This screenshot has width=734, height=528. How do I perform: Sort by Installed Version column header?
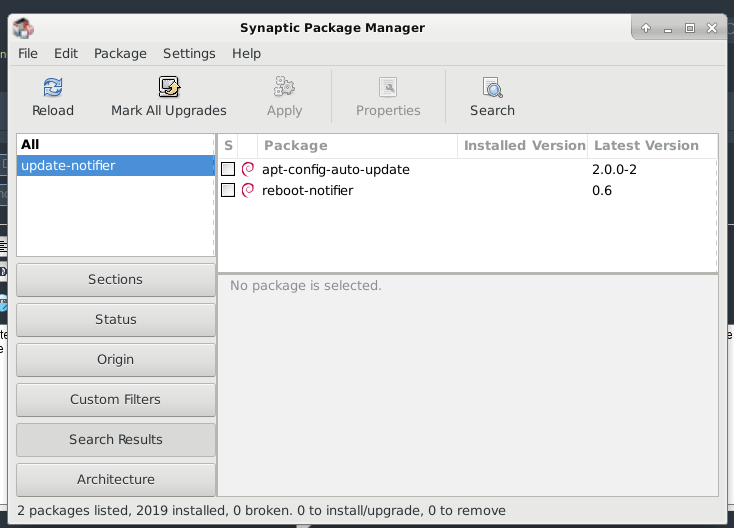[523, 146]
